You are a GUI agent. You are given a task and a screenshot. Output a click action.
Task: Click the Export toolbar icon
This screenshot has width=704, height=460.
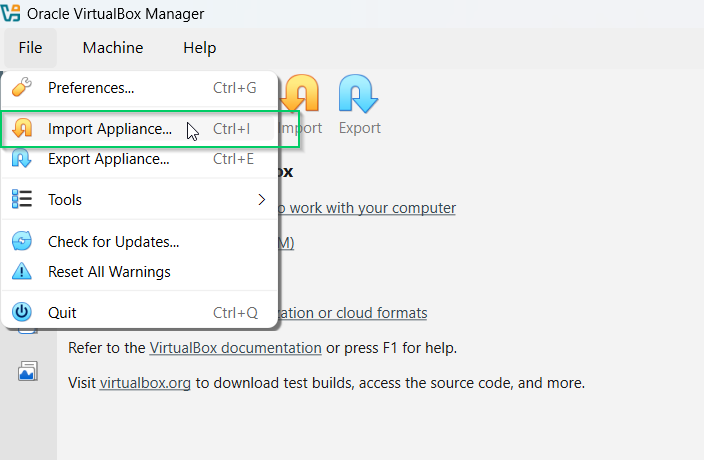(358, 93)
